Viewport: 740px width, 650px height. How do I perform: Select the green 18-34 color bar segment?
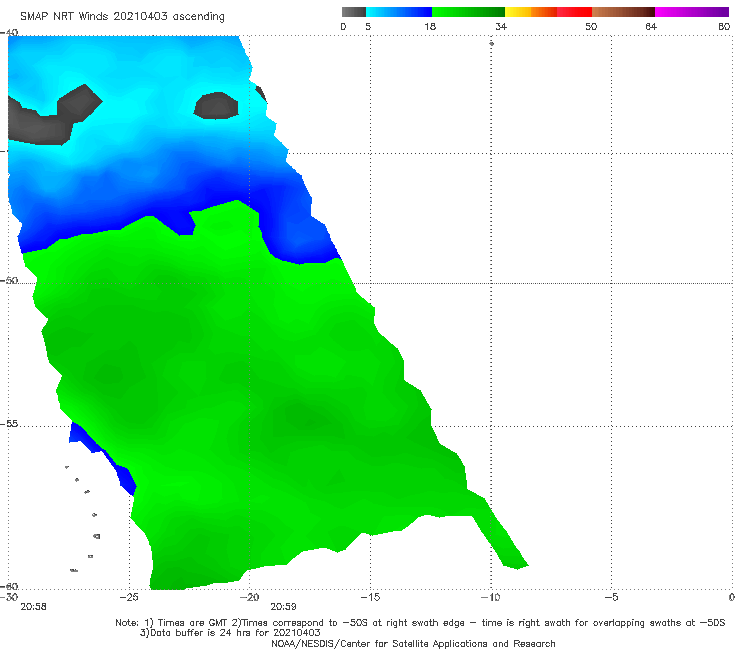(468, 12)
